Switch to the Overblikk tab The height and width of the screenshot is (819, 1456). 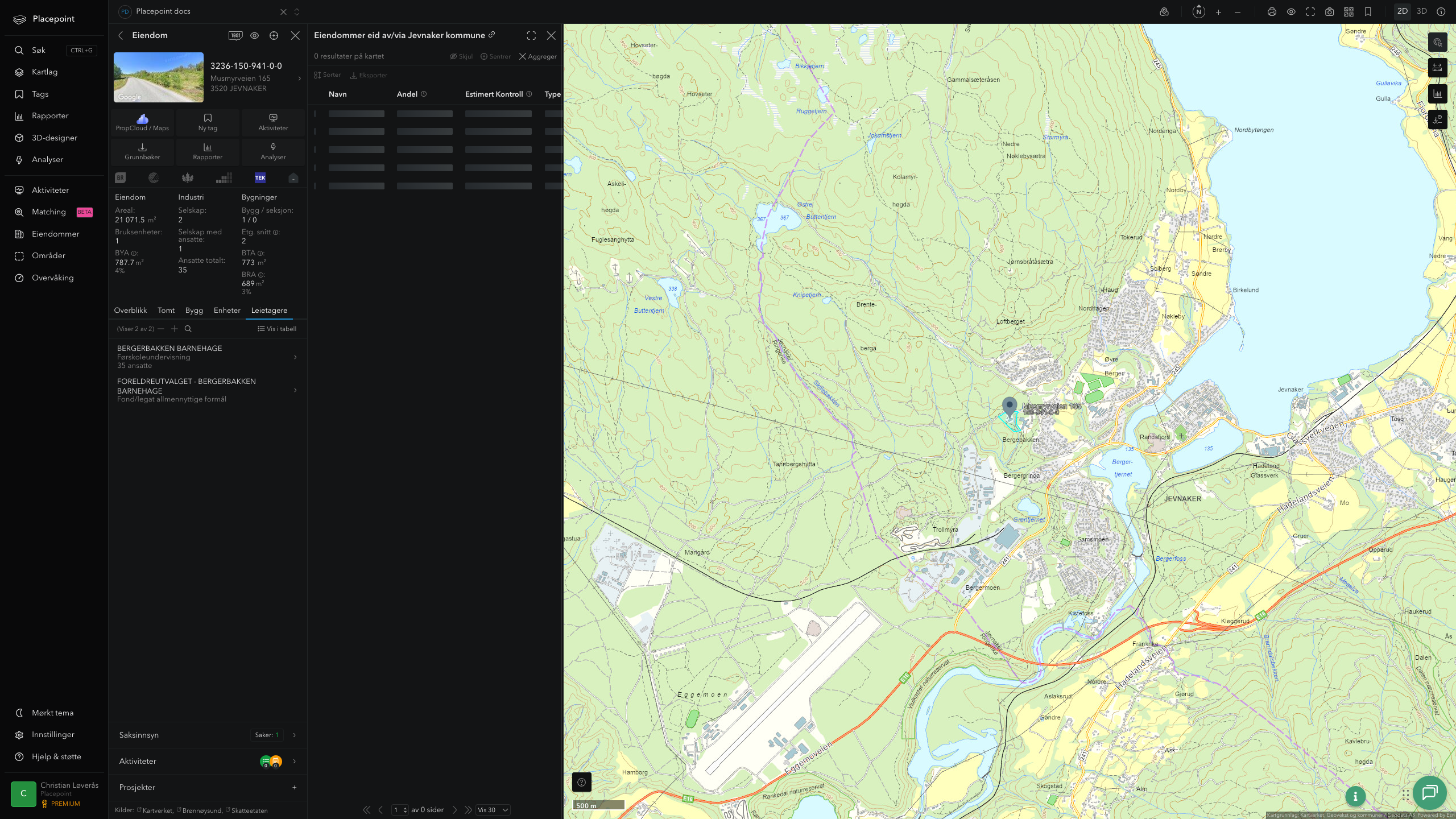(130, 311)
